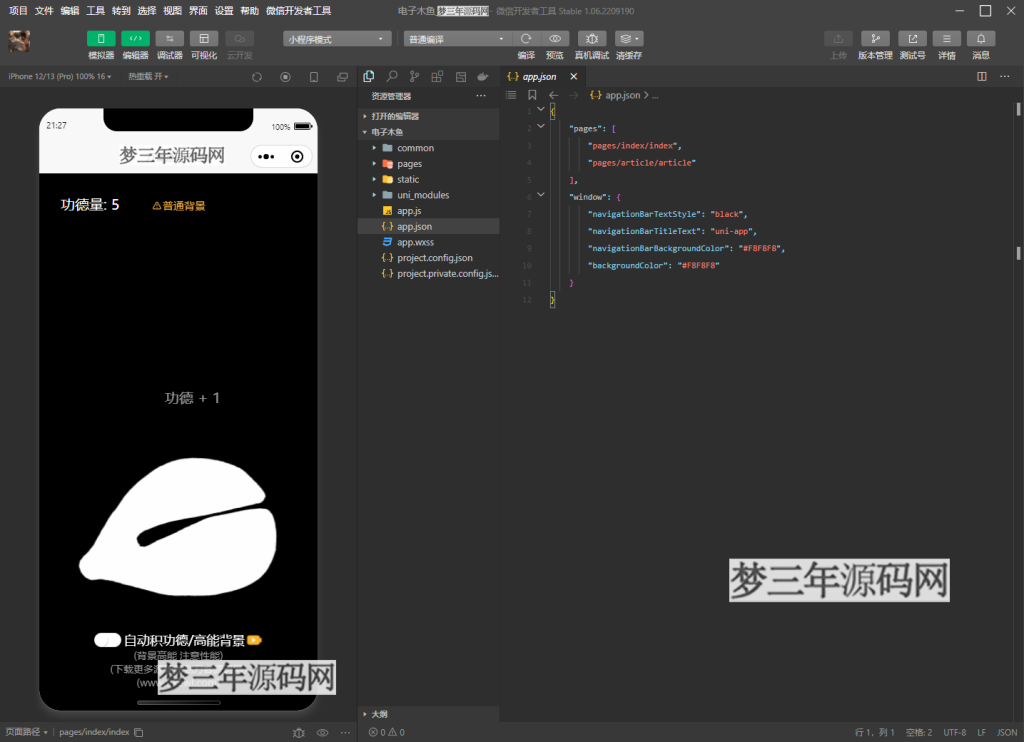This screenshot has height=742, width=1024.
Task: Toggle the 模拟器 simulator panel button
Action: 101,38
